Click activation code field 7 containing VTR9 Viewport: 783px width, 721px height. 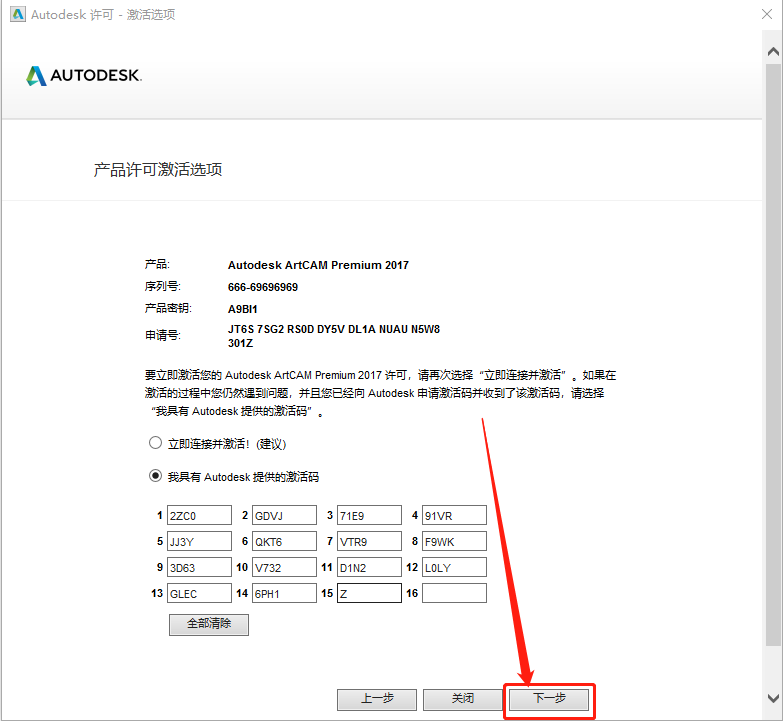point(369,541)
